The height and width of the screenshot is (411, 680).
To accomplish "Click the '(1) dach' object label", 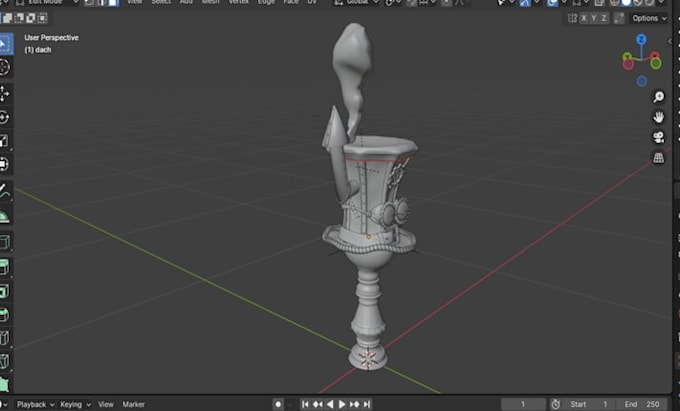I will [38, 50].
